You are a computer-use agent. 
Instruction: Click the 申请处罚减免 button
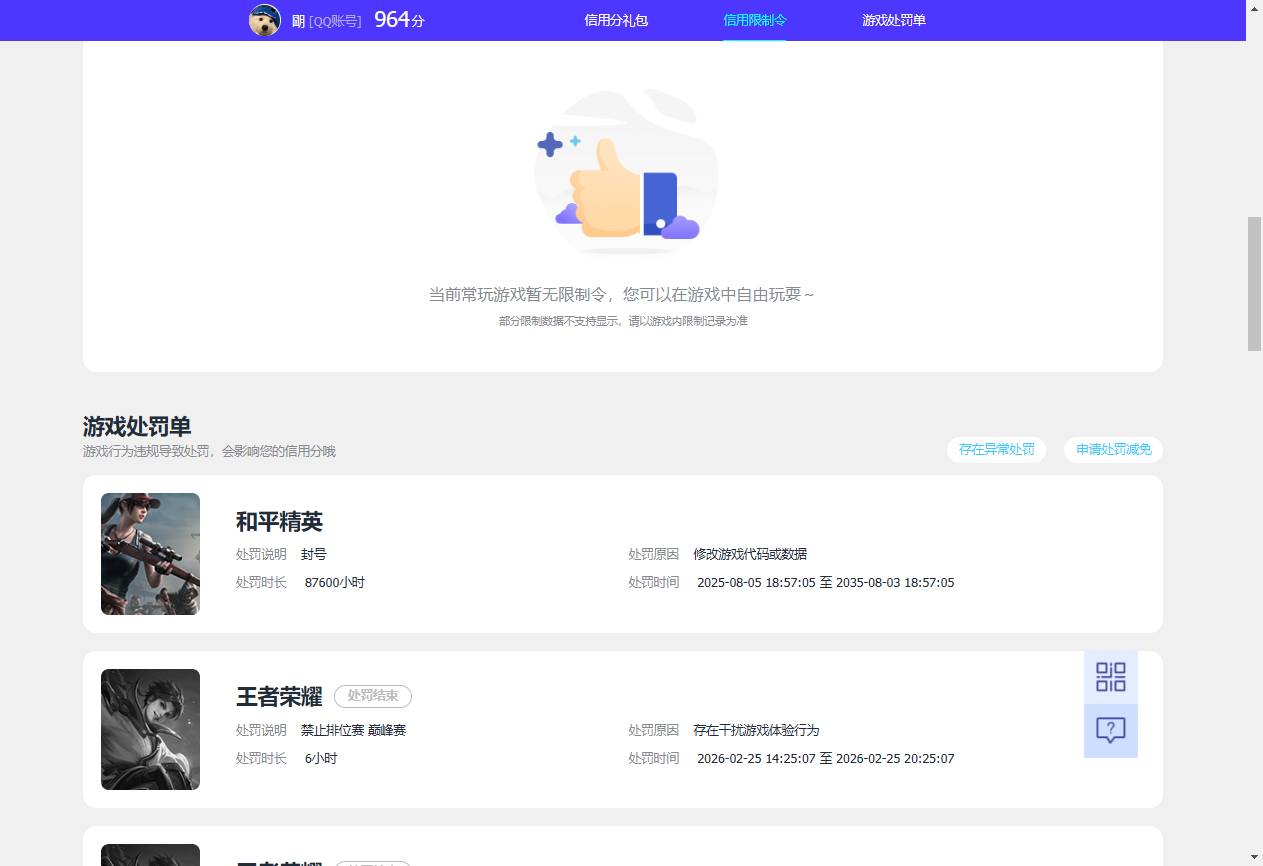coord(1112,449)
